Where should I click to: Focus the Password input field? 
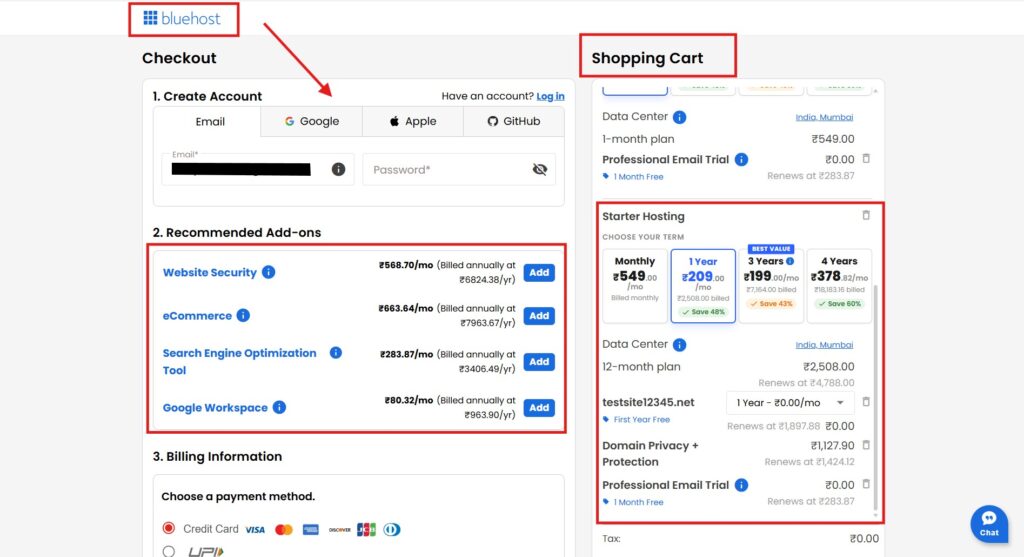(x=459, y=170)
